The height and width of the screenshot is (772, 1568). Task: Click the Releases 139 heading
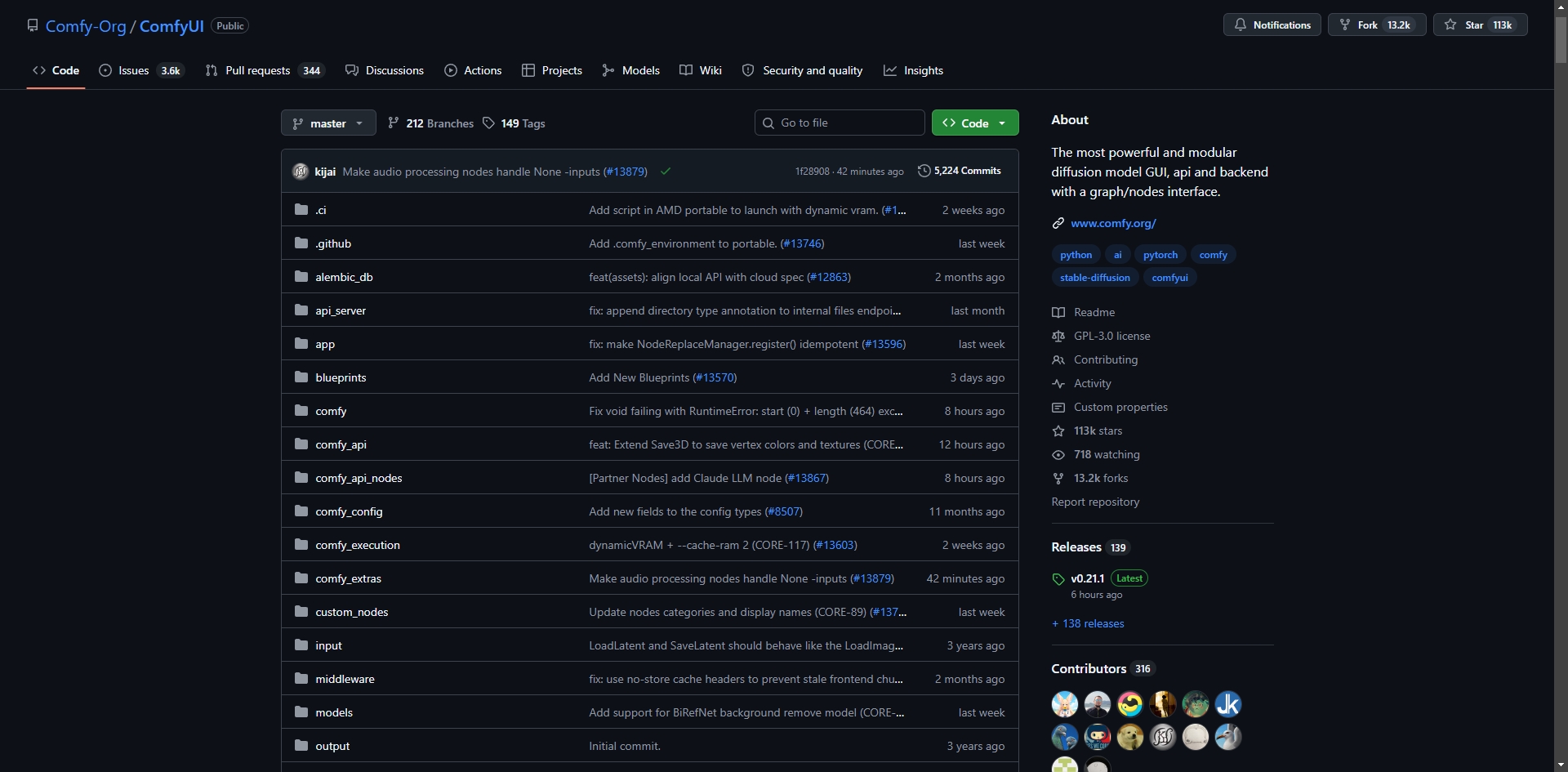(1090, 547)
